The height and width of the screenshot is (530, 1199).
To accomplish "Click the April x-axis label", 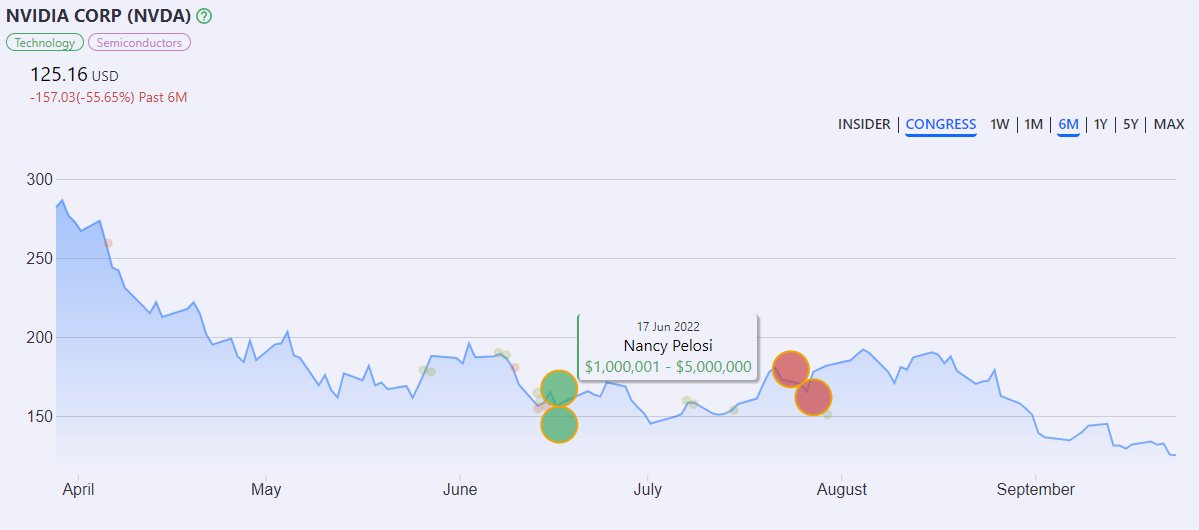I will pyautogui.click(x=78, y=489).
